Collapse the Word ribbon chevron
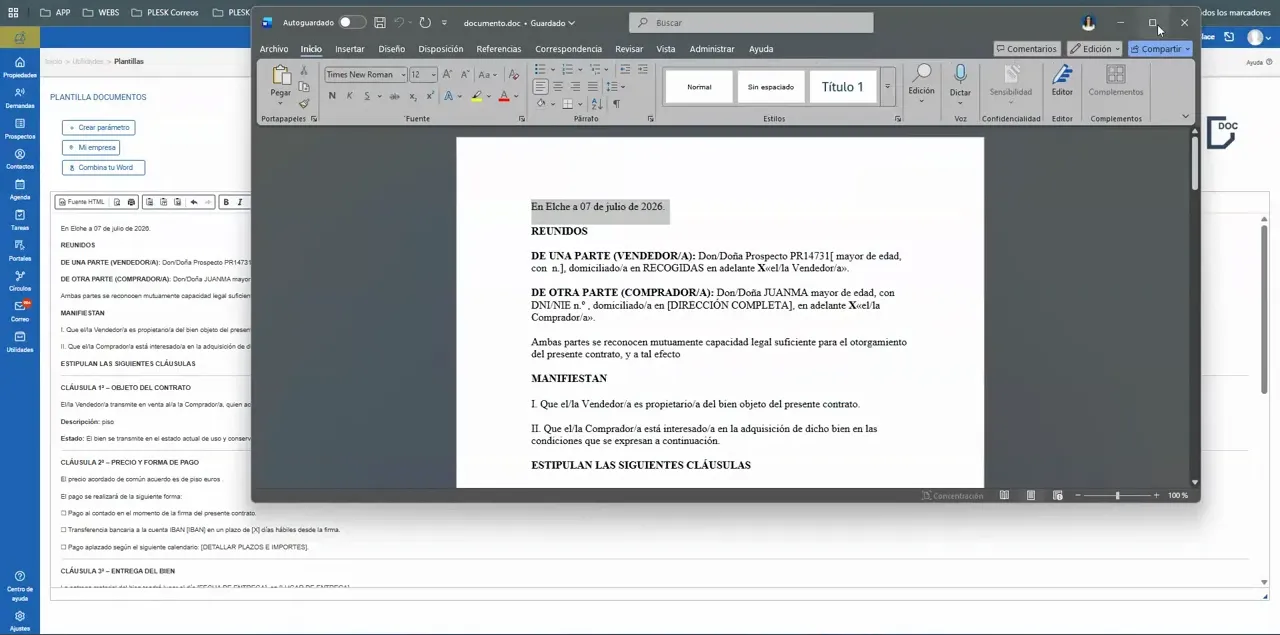 click(x=1185, y=117)
